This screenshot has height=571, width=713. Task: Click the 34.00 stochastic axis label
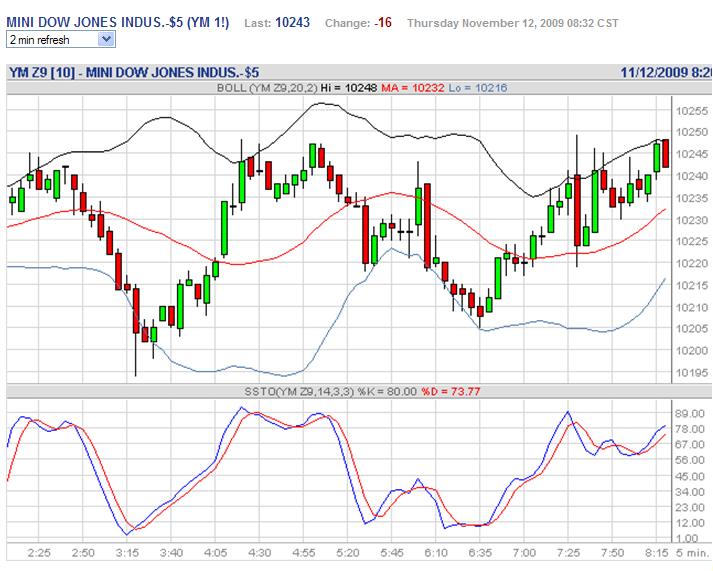point(690,492)
